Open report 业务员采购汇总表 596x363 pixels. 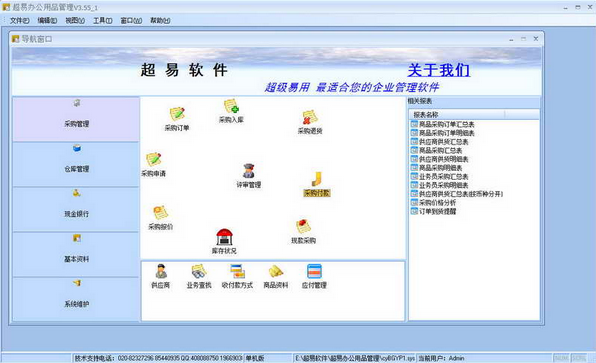point(439,176)
